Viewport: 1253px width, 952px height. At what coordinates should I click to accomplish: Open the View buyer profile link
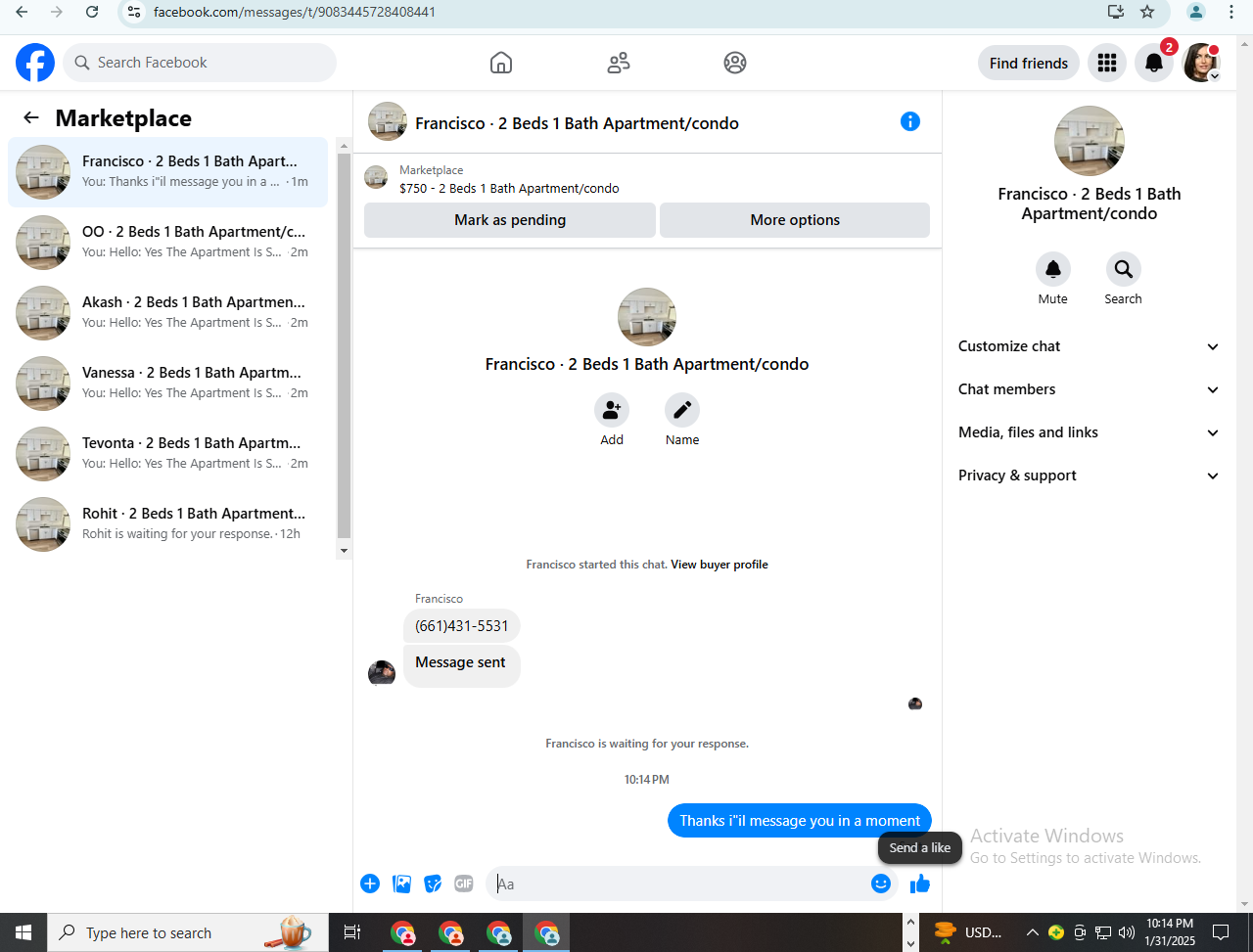719,565
